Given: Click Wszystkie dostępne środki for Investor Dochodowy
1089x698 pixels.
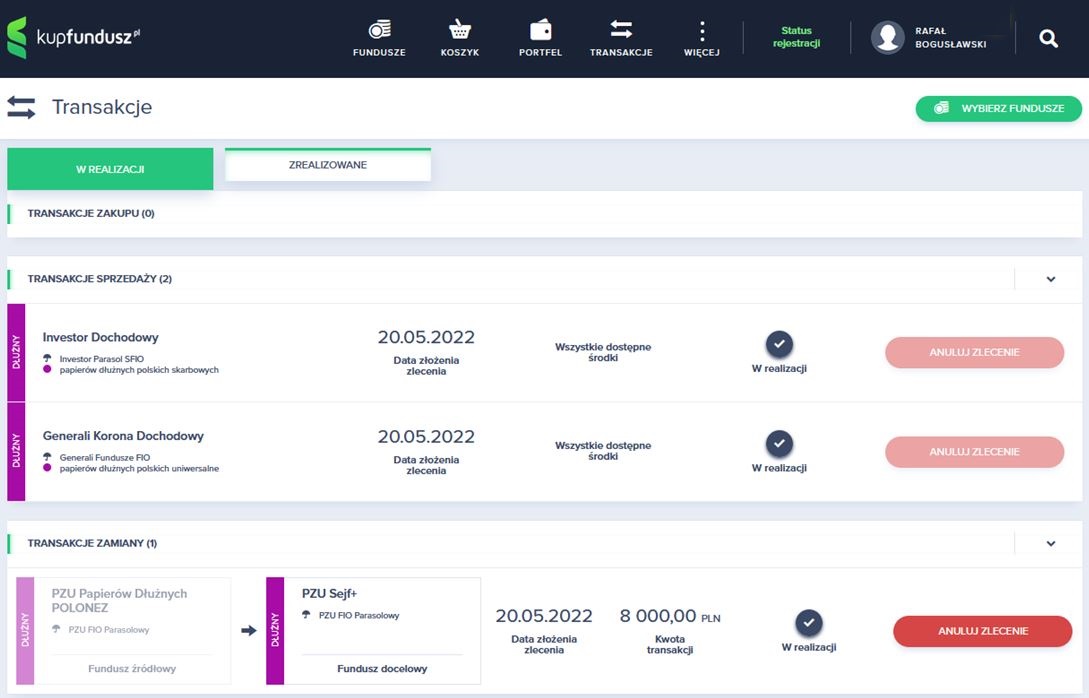Looking at the screenshot, I should pos(603,352).
